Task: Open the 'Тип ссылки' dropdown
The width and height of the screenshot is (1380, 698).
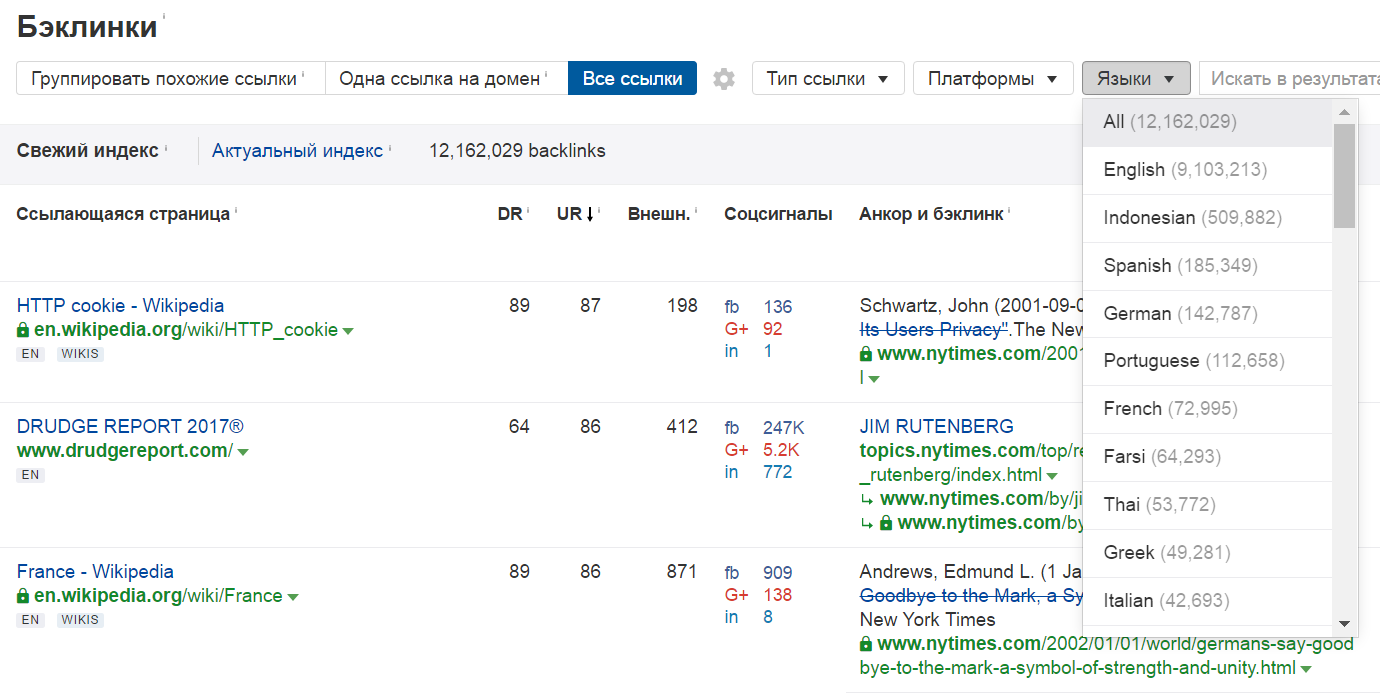Action: pos(828,77)
